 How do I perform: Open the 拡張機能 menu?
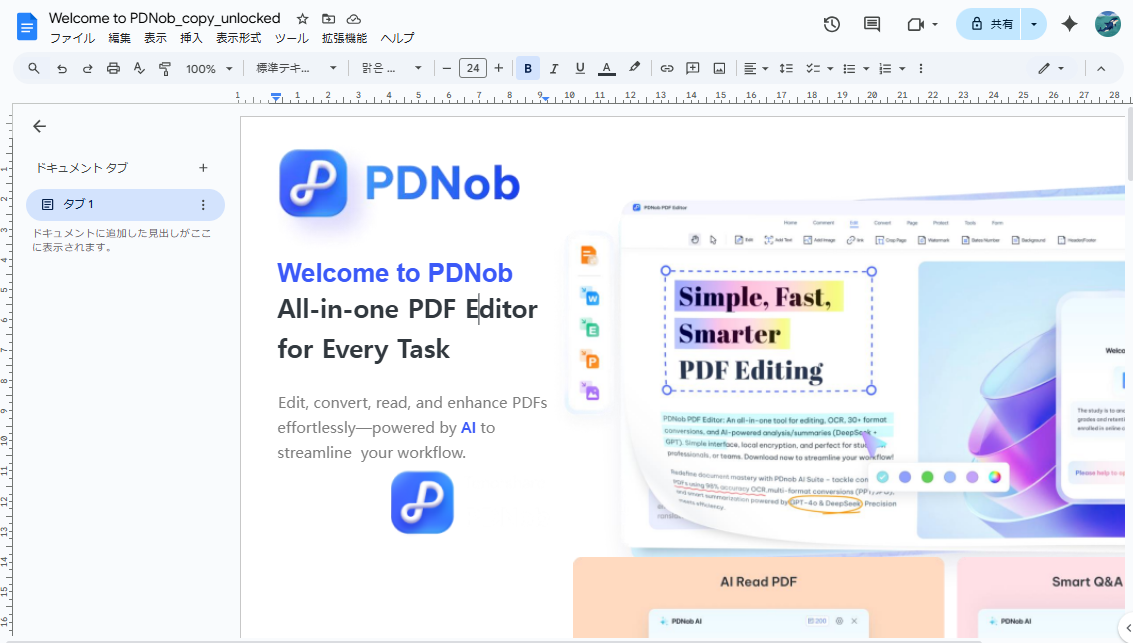[x=344, y=38]
